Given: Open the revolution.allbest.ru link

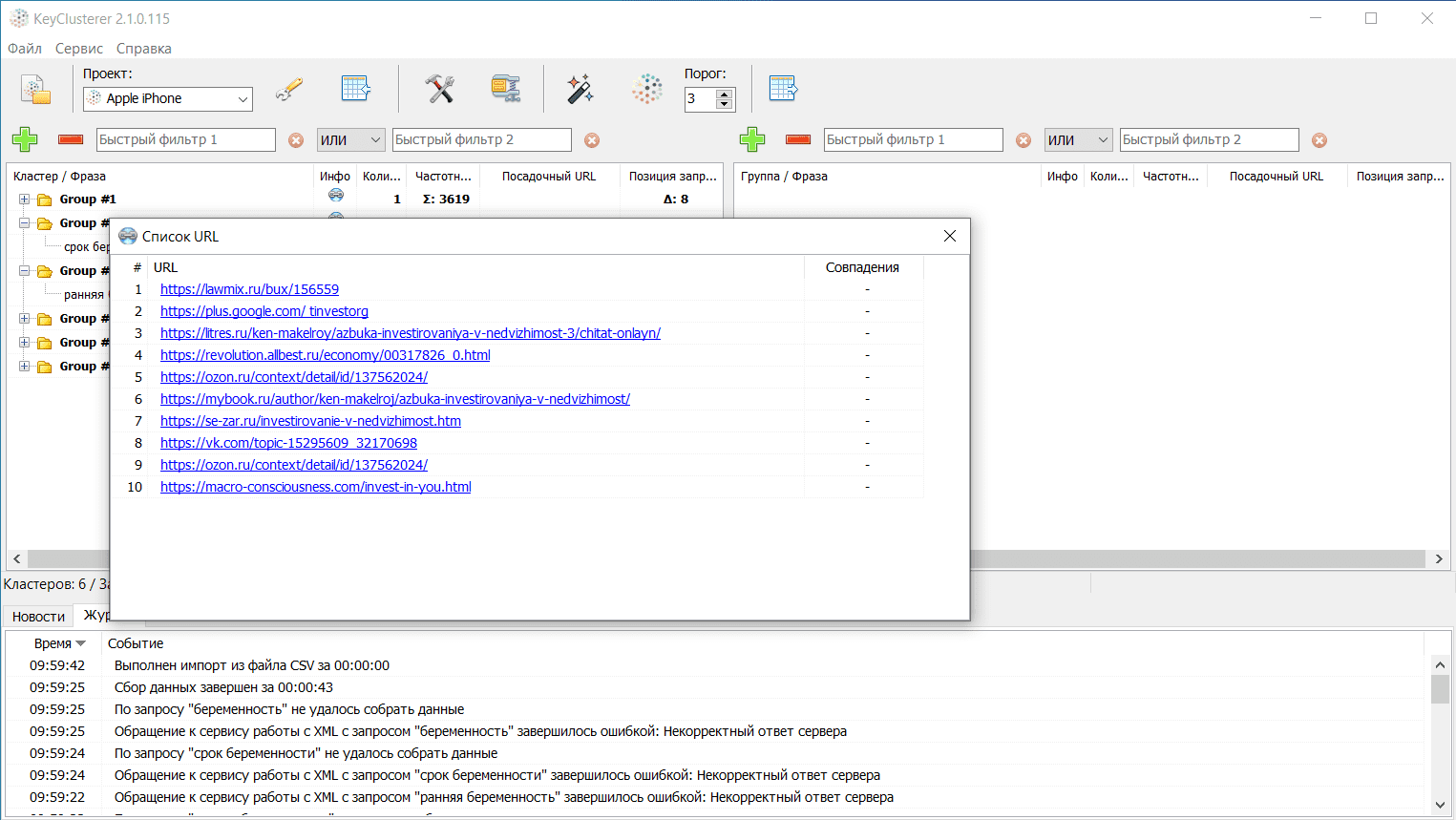Looking at the screenshot, I should [326, 355].
